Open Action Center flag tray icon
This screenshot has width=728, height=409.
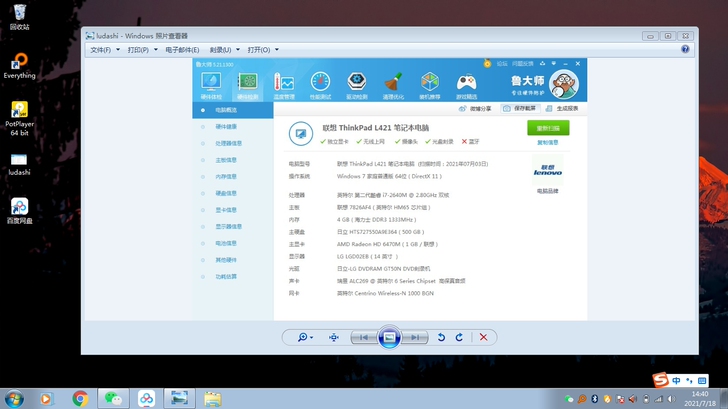pyautogui.click(x=620, y=399)
